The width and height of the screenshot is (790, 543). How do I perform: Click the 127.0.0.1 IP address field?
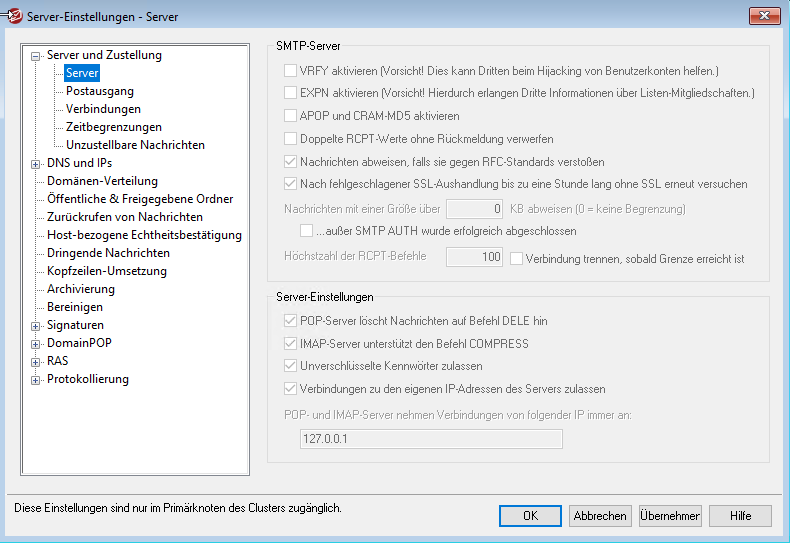(430, 439)
